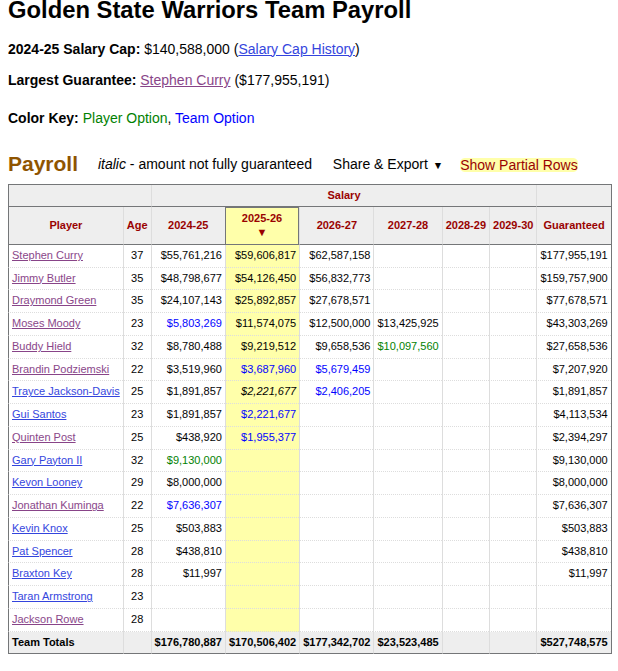The width and height of the screenshot is (618, 671).
Task: Sort by the 2025-26 column header
Action: (x=262, y=225)
